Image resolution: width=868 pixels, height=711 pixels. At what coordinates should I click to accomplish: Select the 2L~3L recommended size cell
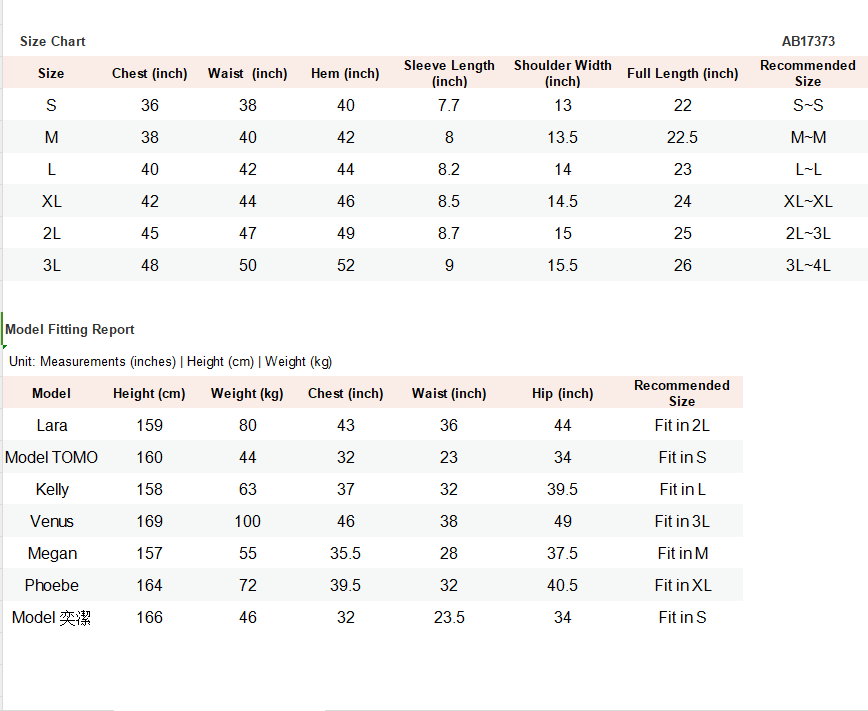tap(808, 233)
